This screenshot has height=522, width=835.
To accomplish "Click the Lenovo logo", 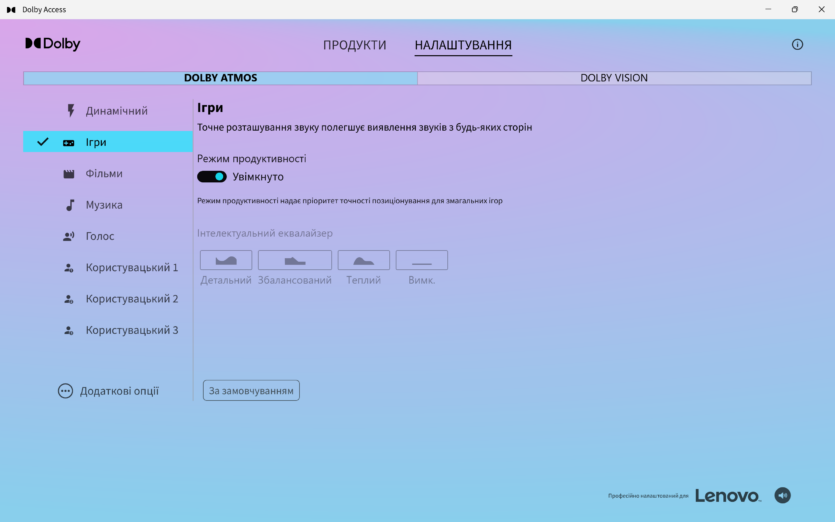I will (x=728, y=496).
